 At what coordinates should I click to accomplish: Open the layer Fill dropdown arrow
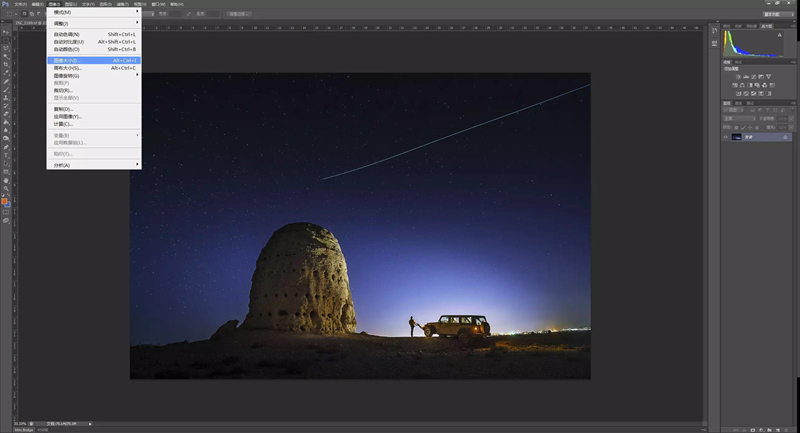[791, 128]
